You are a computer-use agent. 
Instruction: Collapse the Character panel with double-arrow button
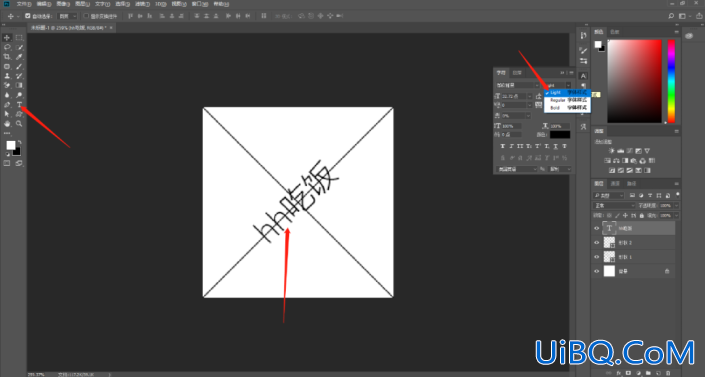562,73
